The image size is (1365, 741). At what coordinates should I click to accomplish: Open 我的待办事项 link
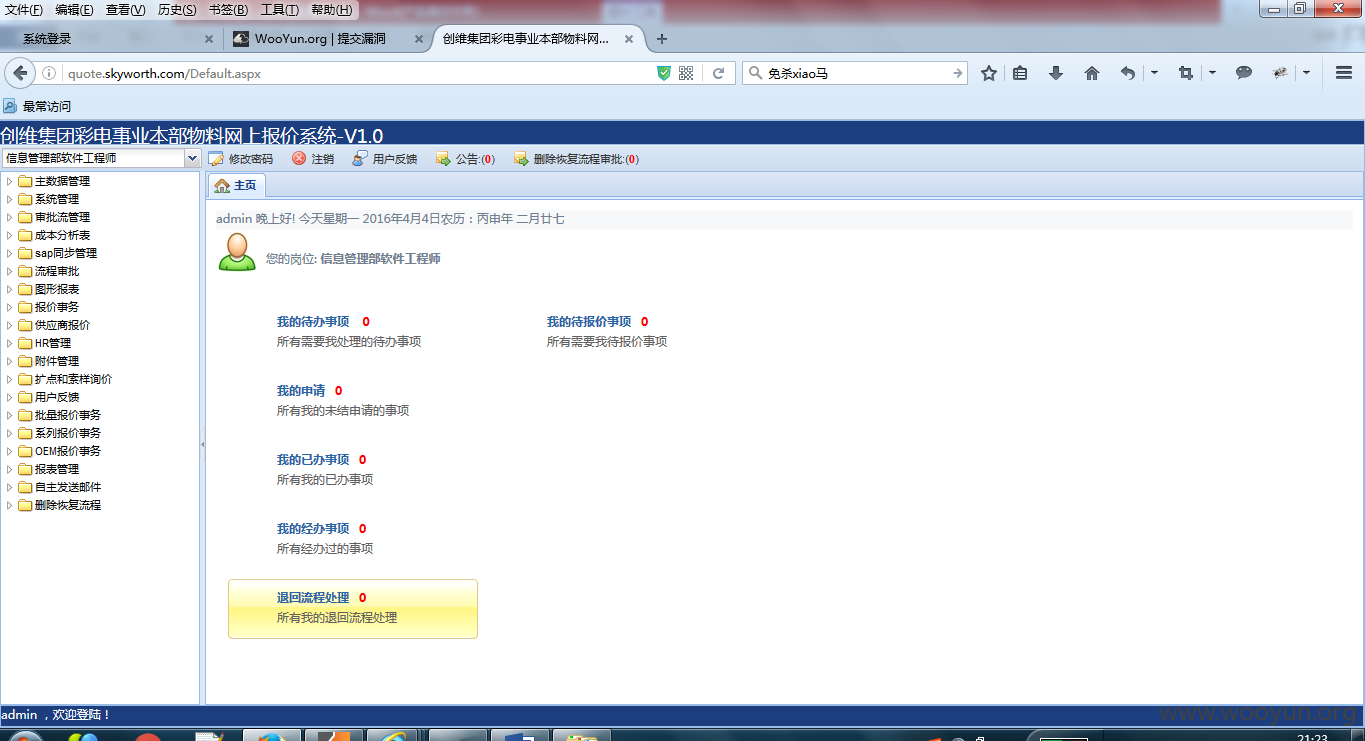tap(313, 322)
